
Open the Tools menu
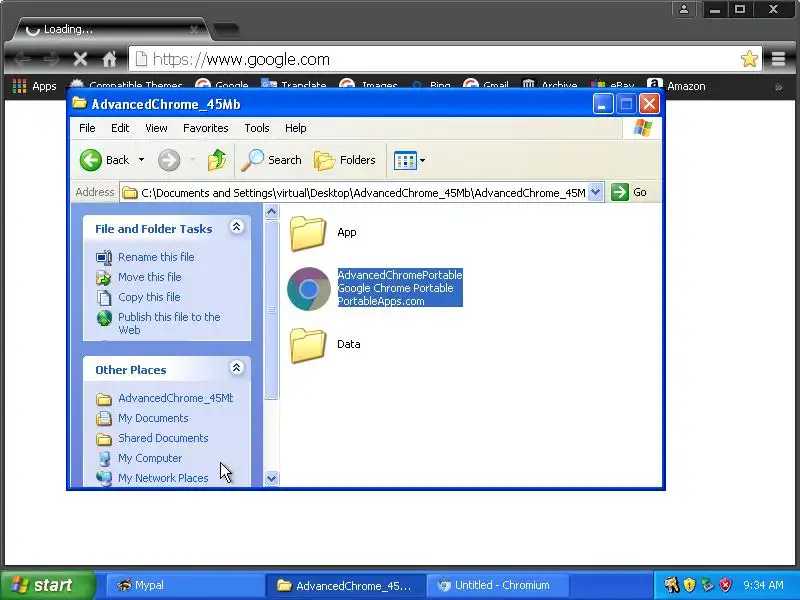pos(257,128)
